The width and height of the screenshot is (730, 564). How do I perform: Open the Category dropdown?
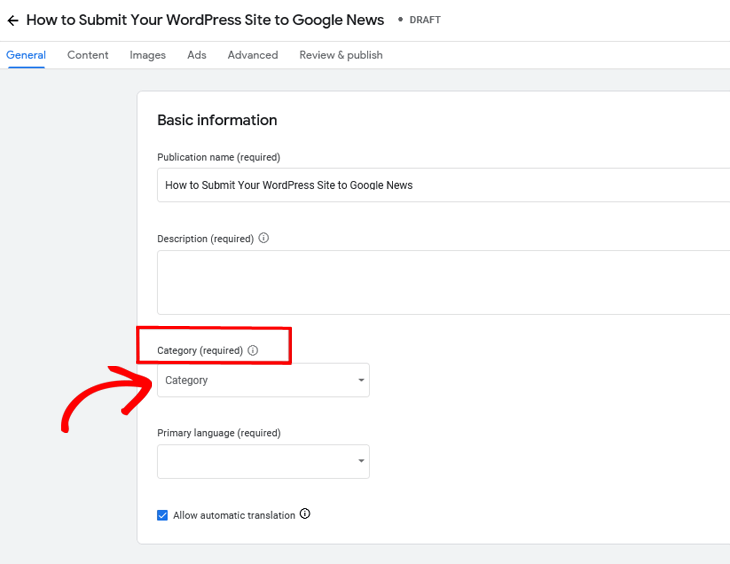click(264, 380)
